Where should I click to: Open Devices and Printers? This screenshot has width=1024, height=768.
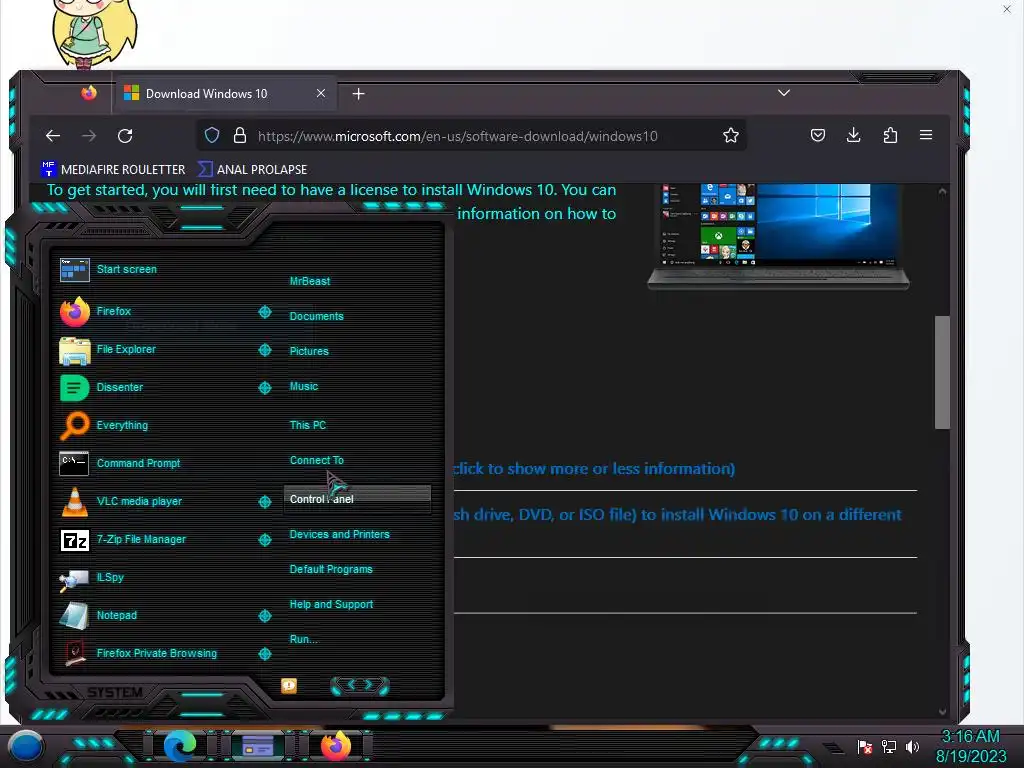point(340,534)
